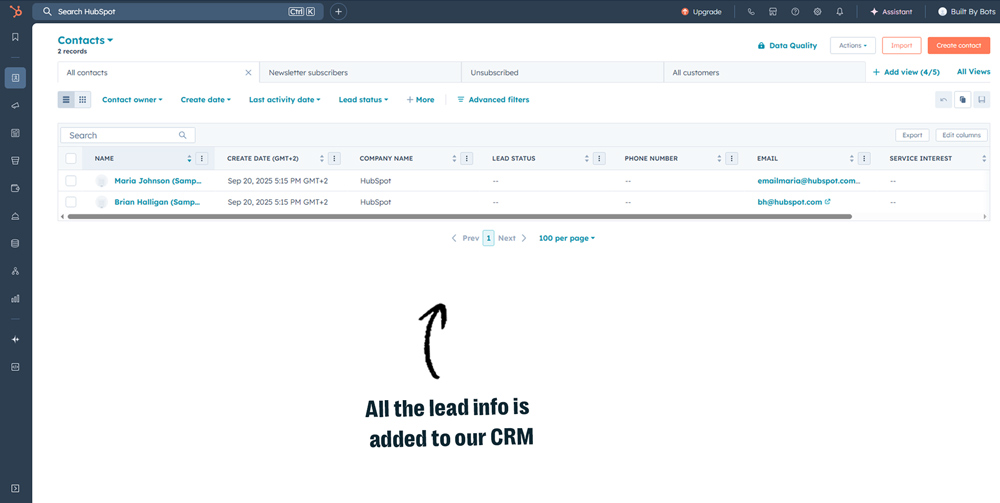The width and height of the screenshot is (1000, 503).
Task: Open the Breeze AI sparkle sidebar icon
Action: 15,340
